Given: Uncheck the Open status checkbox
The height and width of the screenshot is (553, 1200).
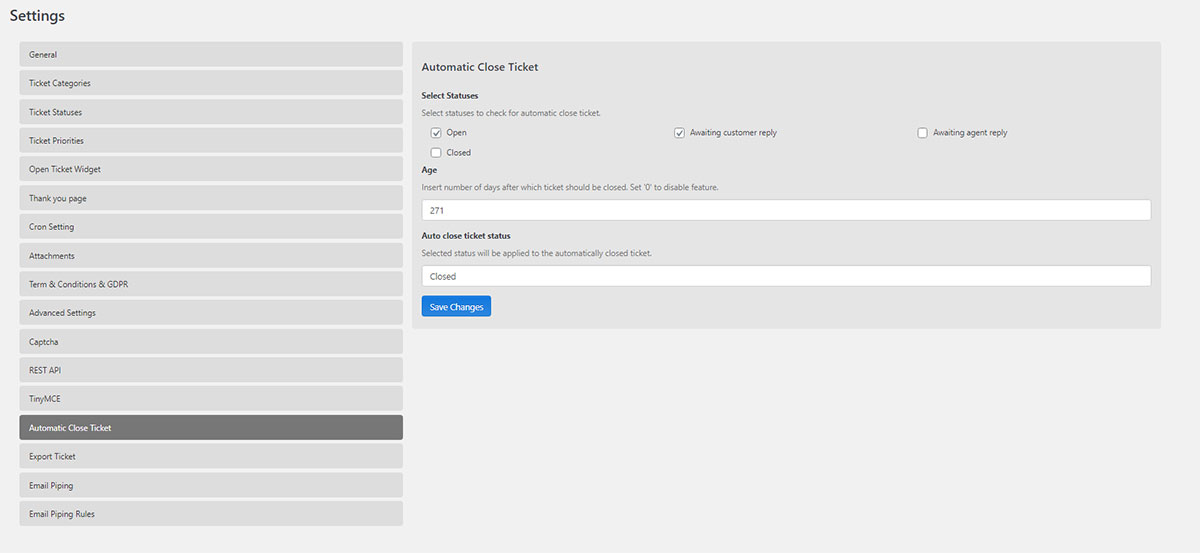Looking at the screenshot, I should click(436, 133).
